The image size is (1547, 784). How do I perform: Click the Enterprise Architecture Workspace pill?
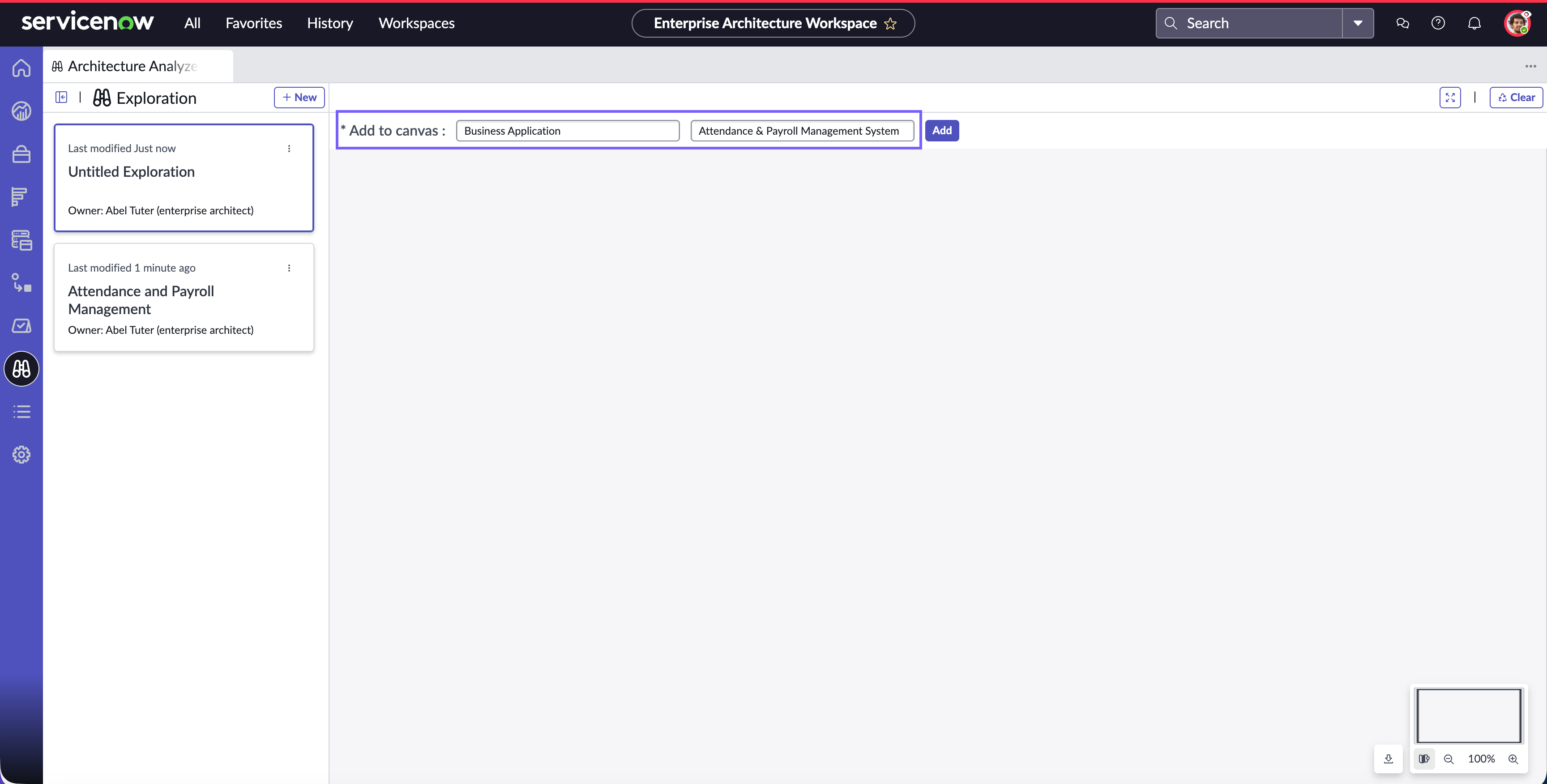(773, 23)
